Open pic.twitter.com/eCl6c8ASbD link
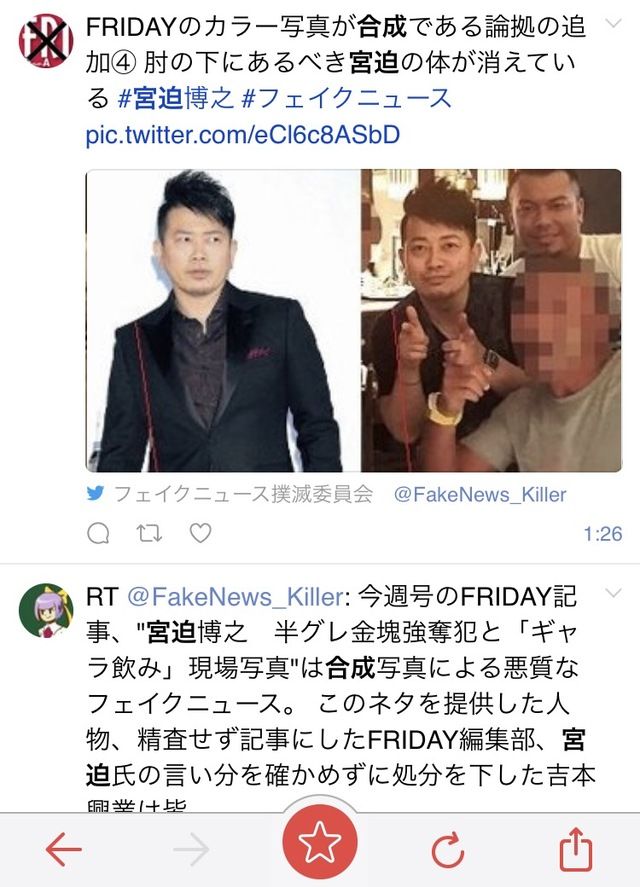 click(243, 135)
